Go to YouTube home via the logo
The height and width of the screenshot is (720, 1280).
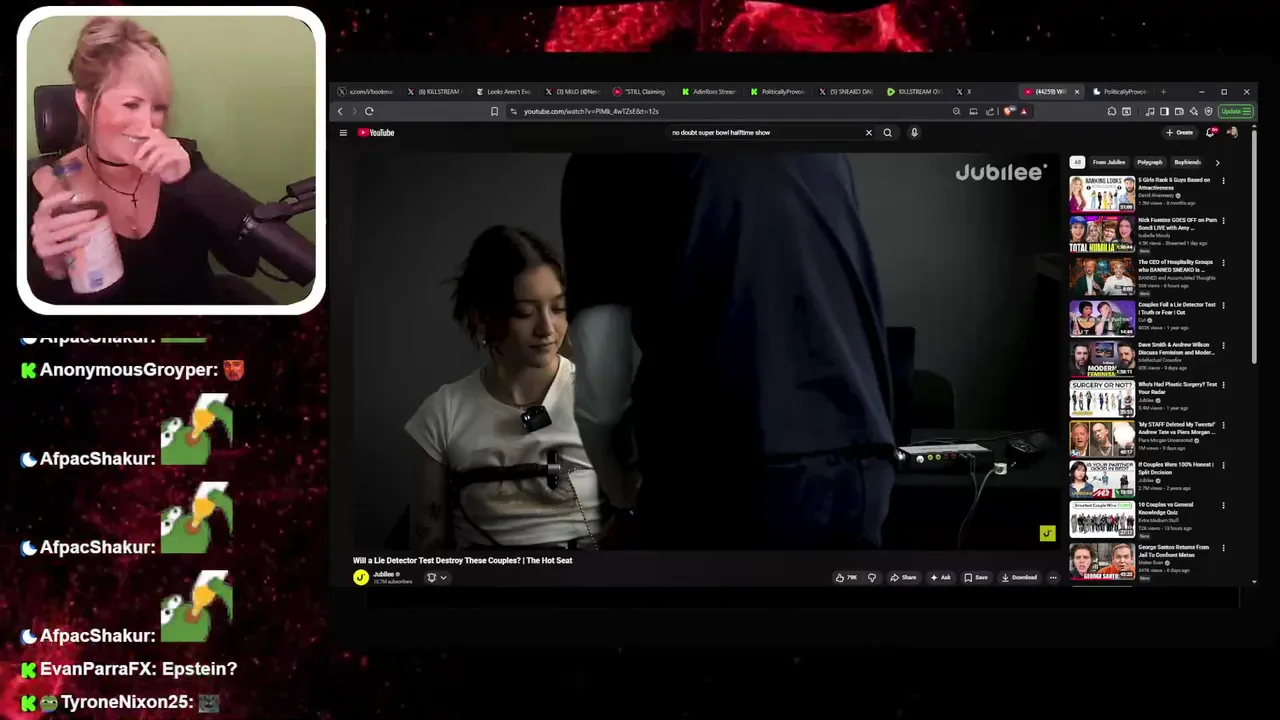click(x=377, y=132)
